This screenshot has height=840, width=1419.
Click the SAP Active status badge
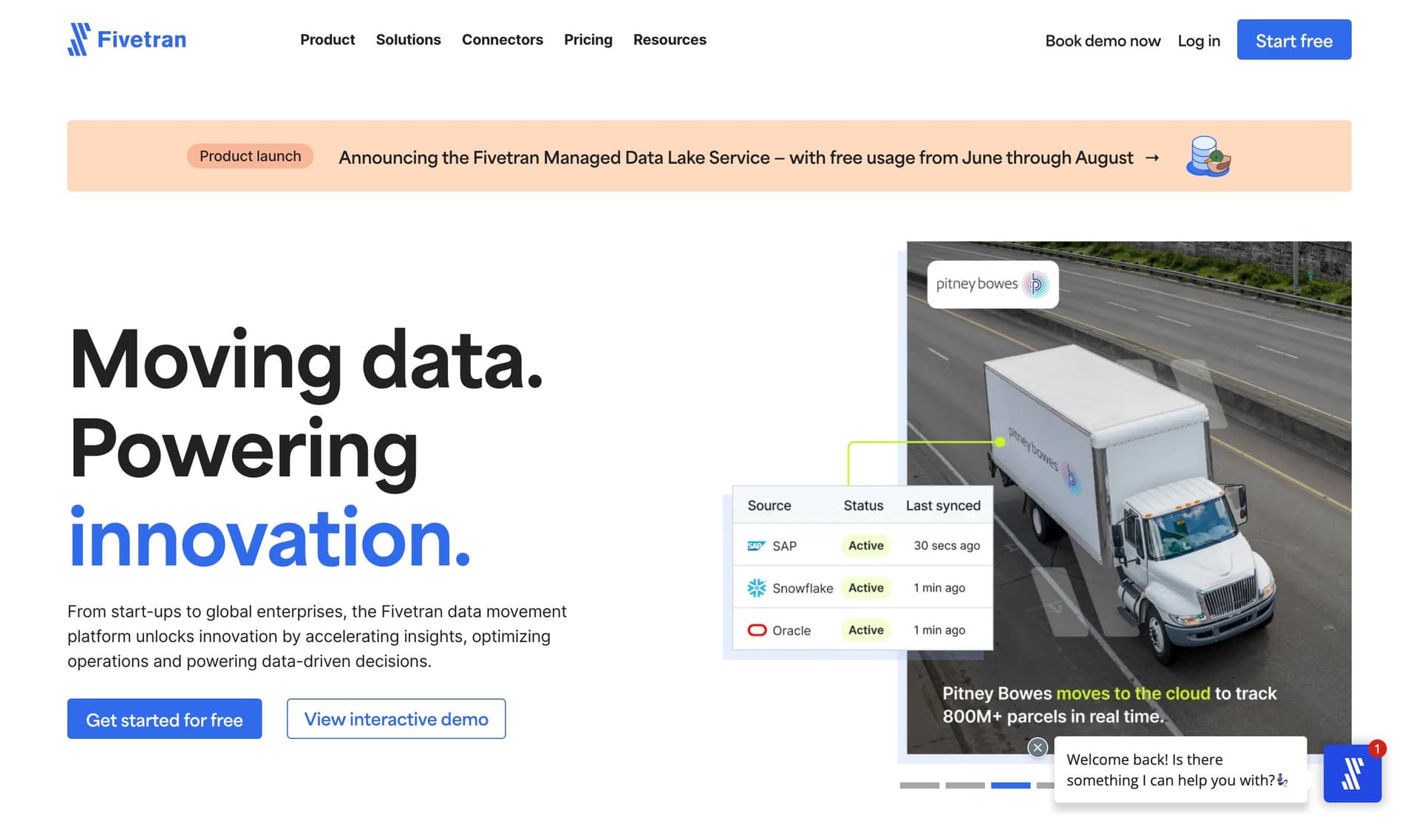coord(865,546)
